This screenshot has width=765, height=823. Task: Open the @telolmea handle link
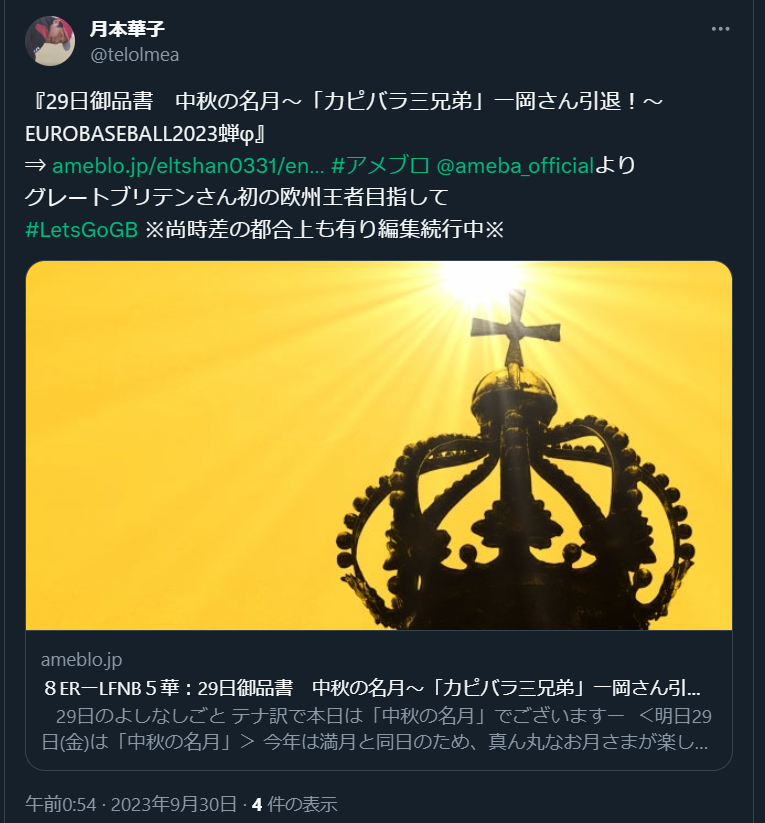coord(135,55)
